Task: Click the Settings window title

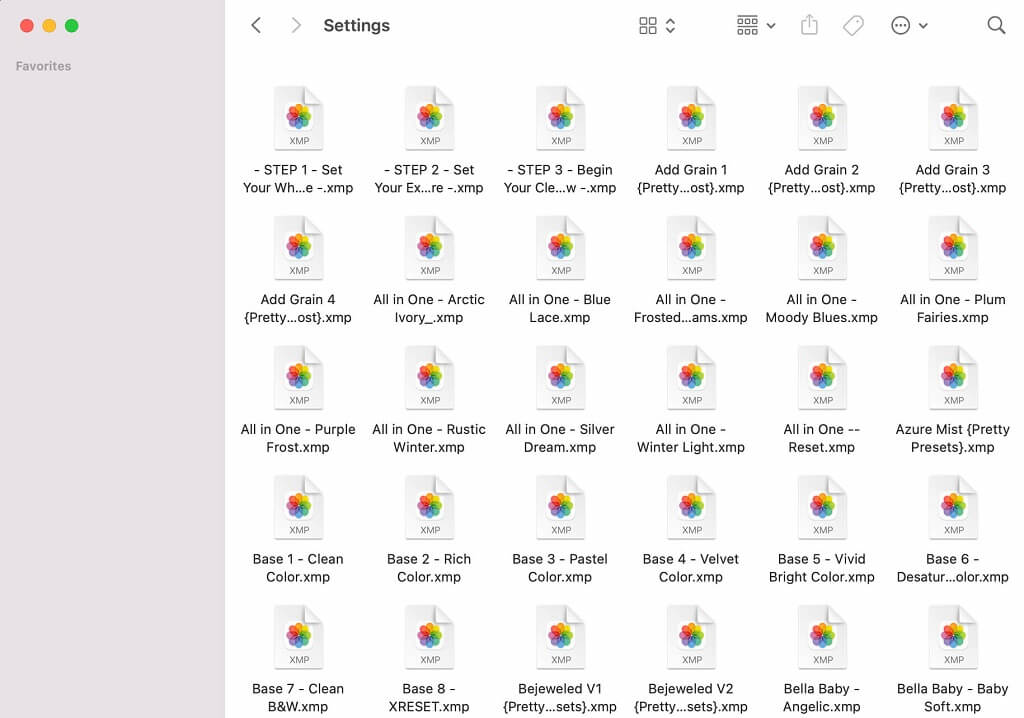Action: click(356, 26)
